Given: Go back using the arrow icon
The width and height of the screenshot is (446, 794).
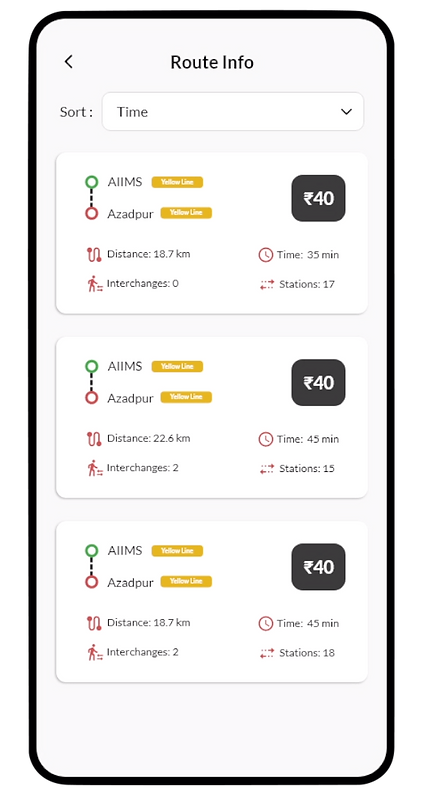Looking at the screenshot, I should coord(69,62).
